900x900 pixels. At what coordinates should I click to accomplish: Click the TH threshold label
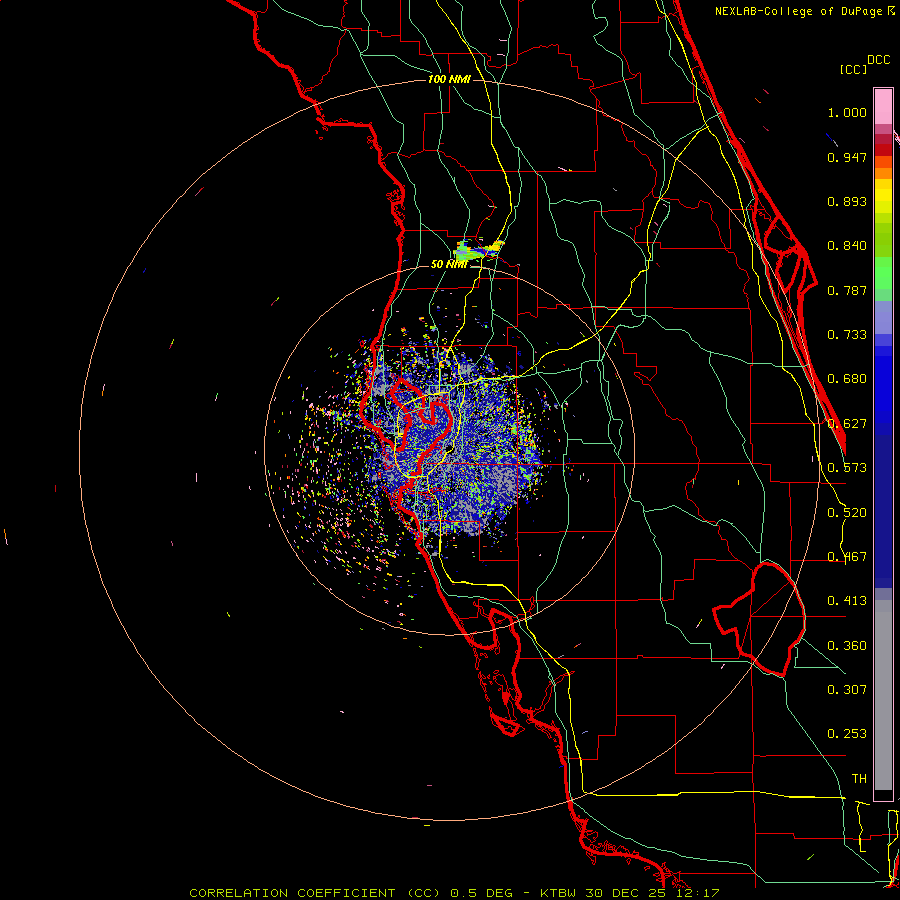(859, 779)
